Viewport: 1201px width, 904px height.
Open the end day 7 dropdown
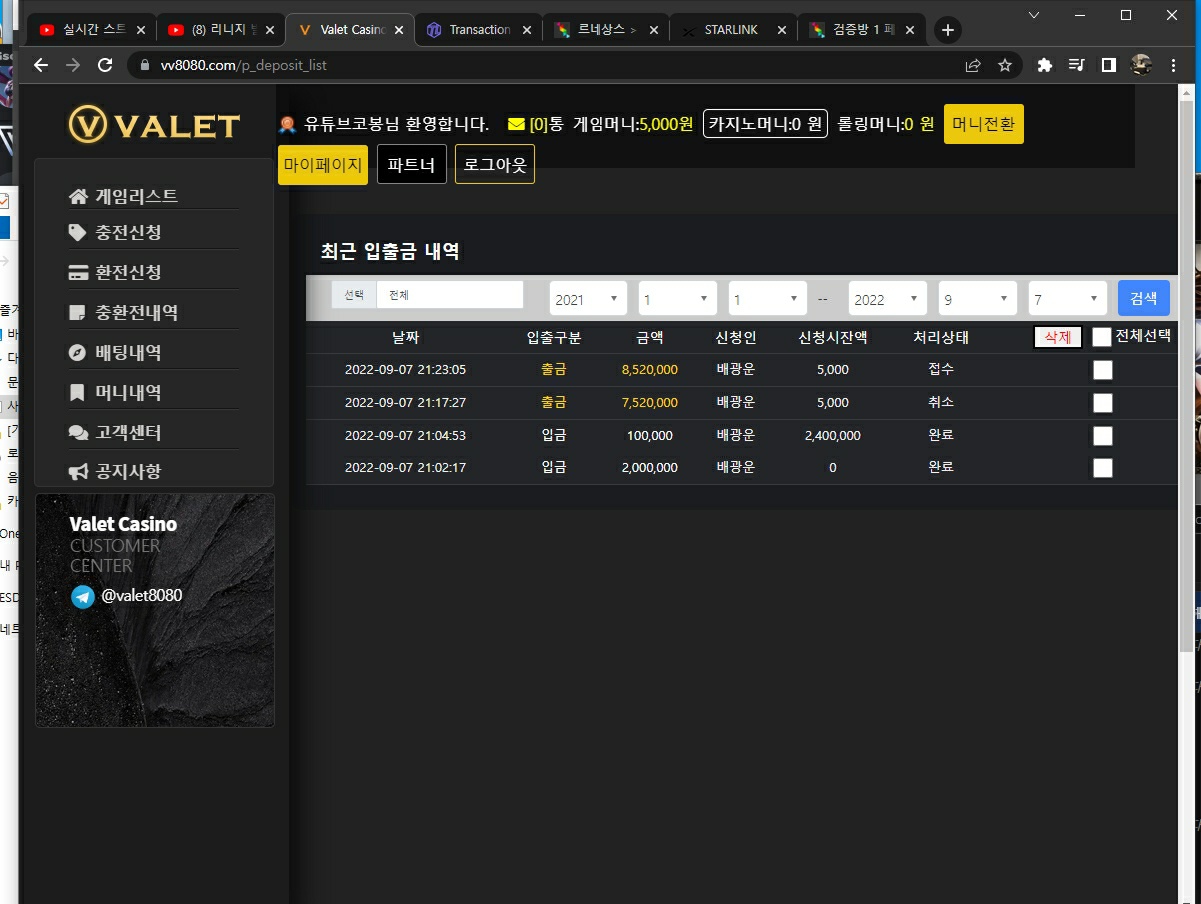(x=1068, y=299)
